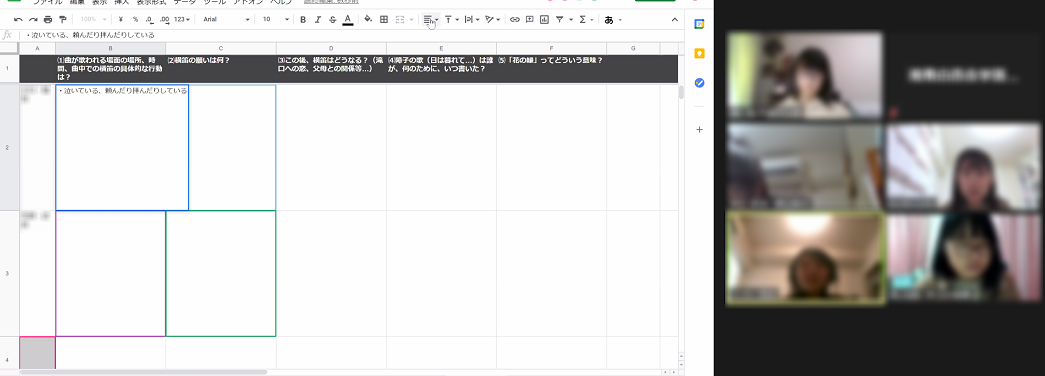This screenshot has height=376, width=1045.
Task: Open the Arial font dropdown
Action: (227, 20)
